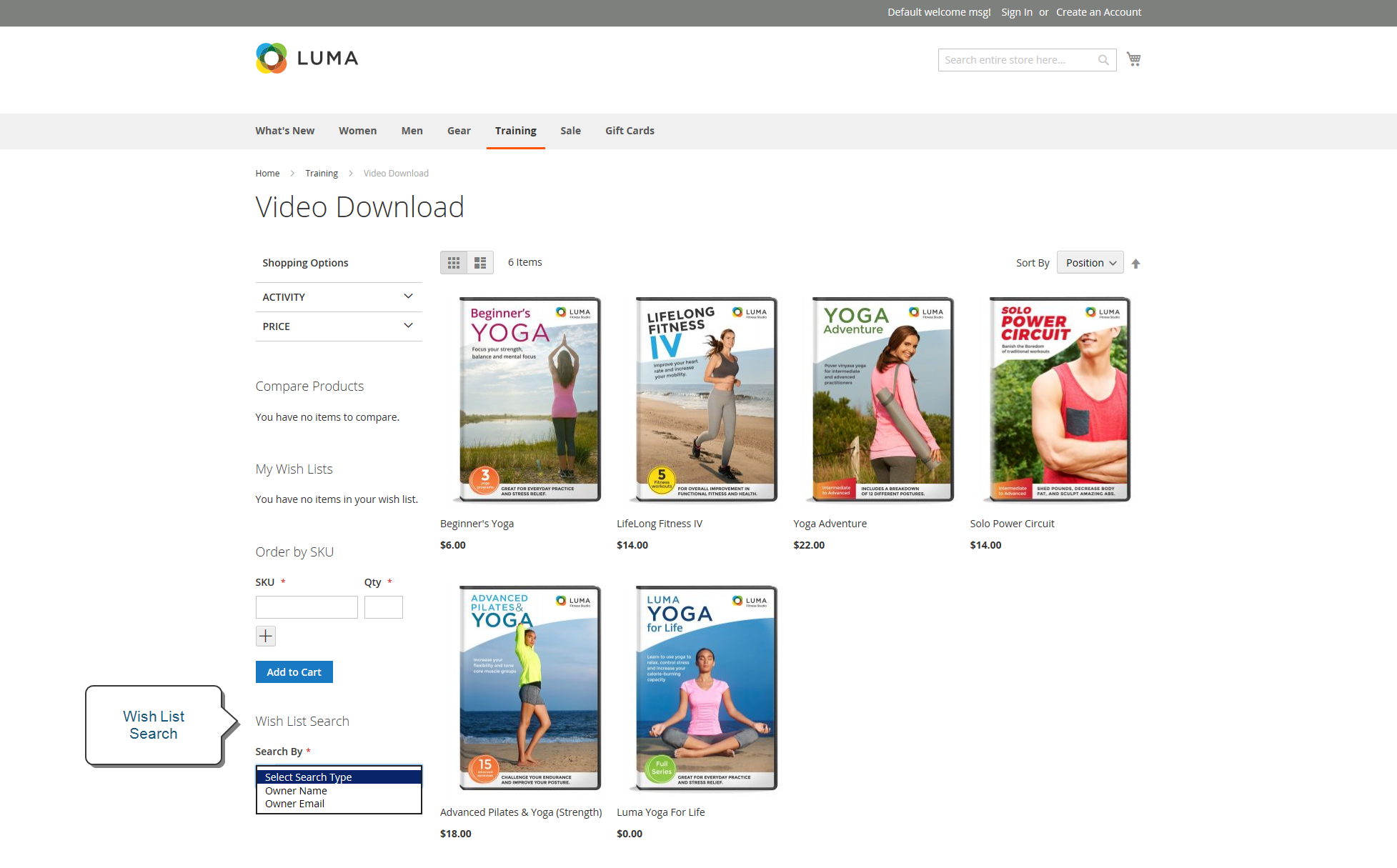Open the Sale menu
The image size is (1397, 868).
coord(571,131)
